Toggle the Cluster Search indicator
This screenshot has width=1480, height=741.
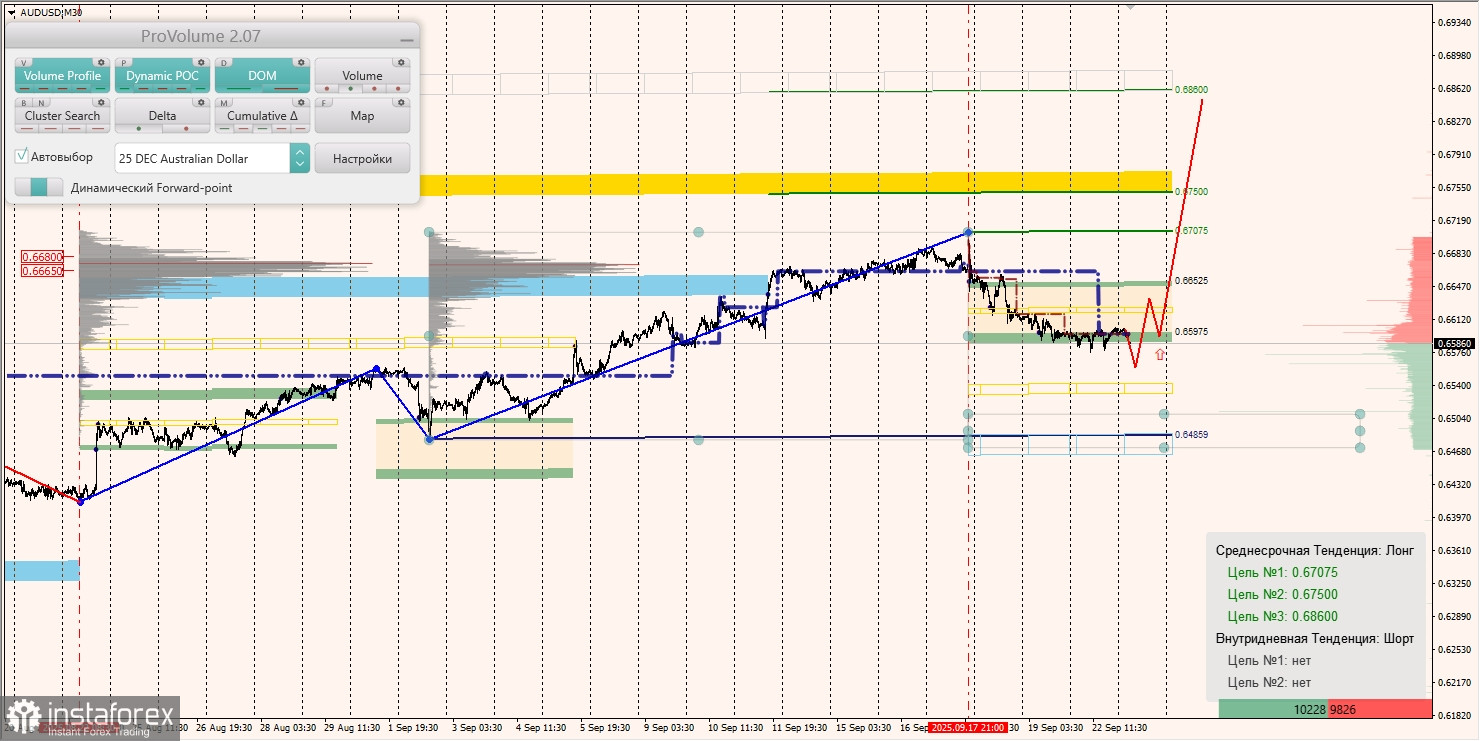(x=62, y=116)
